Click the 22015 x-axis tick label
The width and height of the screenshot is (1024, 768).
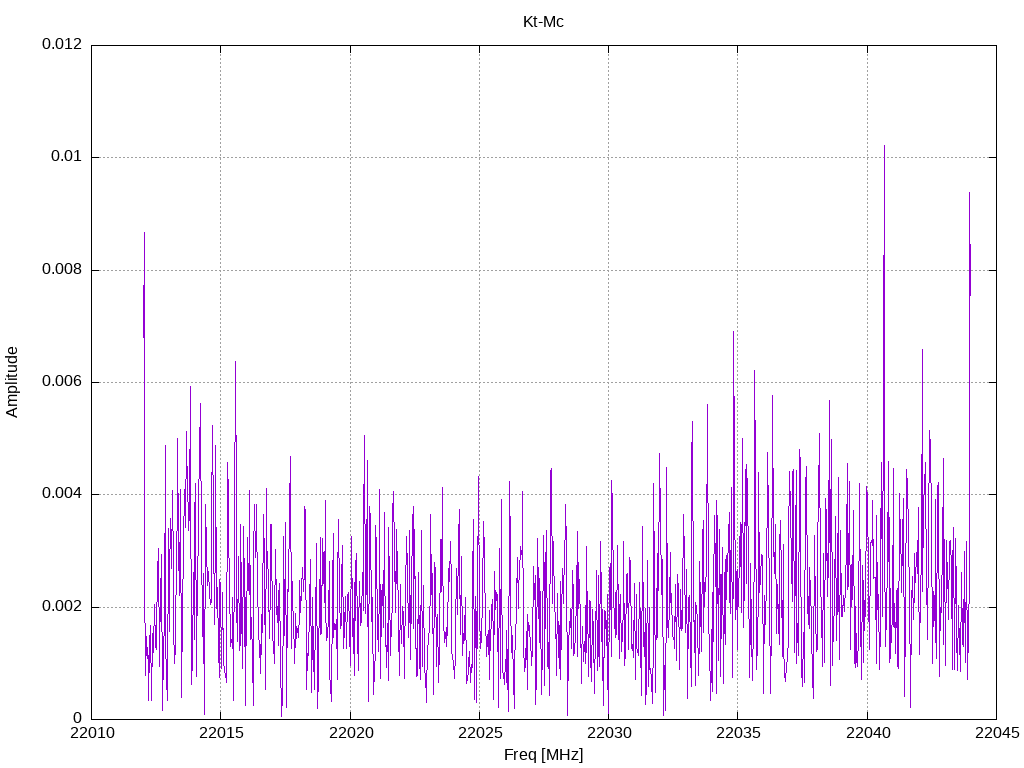(x=221, y=733)
